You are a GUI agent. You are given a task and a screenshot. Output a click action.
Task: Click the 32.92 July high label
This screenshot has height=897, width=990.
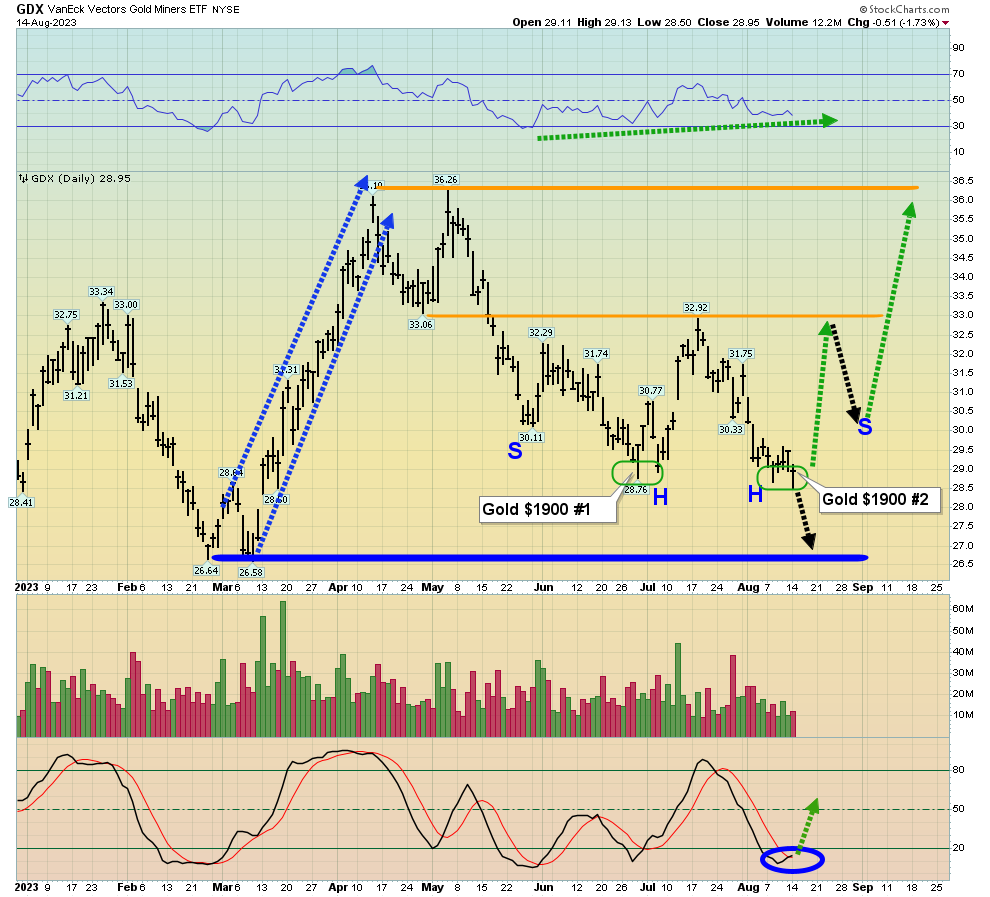click(696, 307)
